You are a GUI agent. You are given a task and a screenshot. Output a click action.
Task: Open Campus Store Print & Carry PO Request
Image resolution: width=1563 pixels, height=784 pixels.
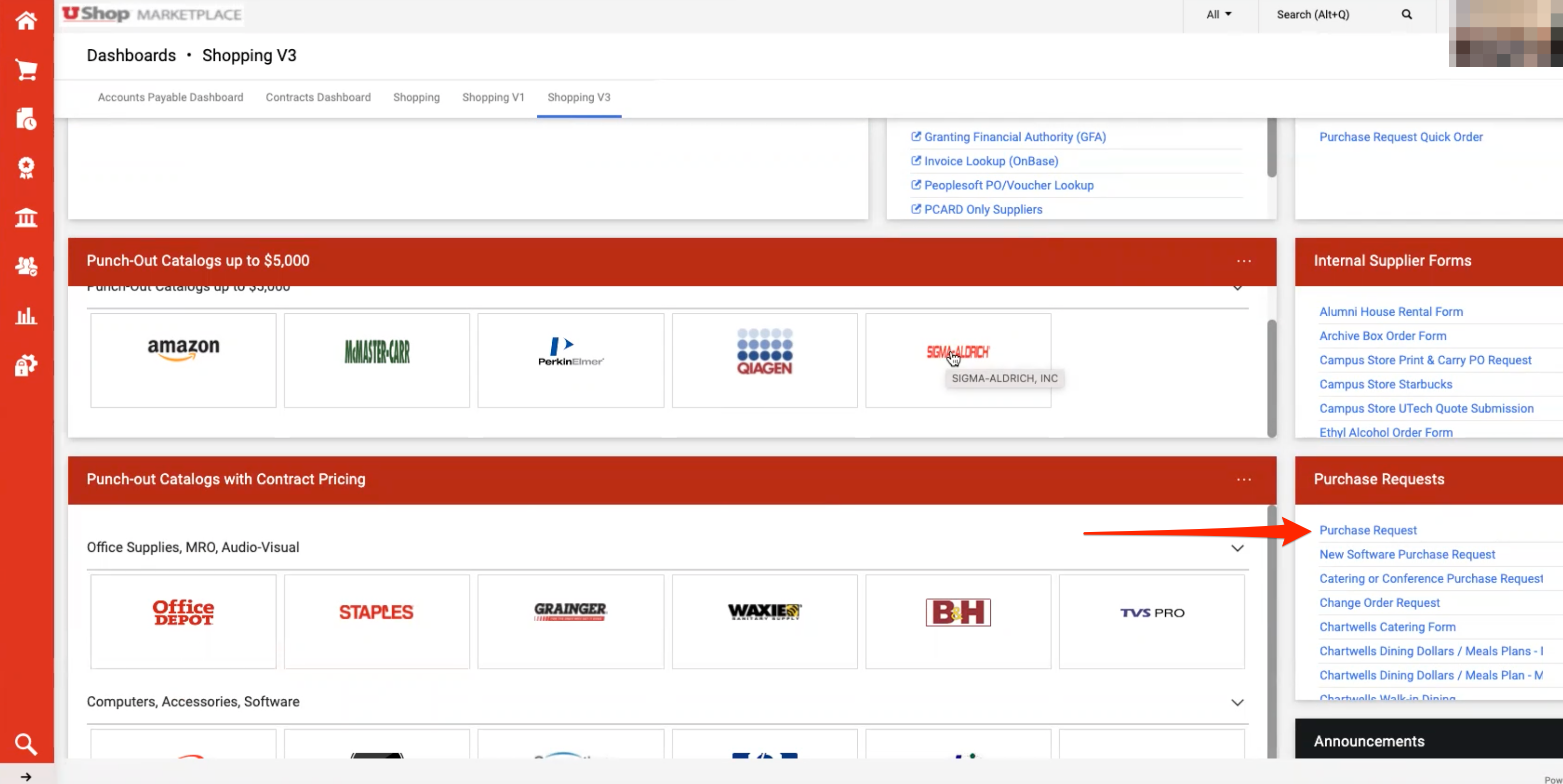[x=1424, y=360]
